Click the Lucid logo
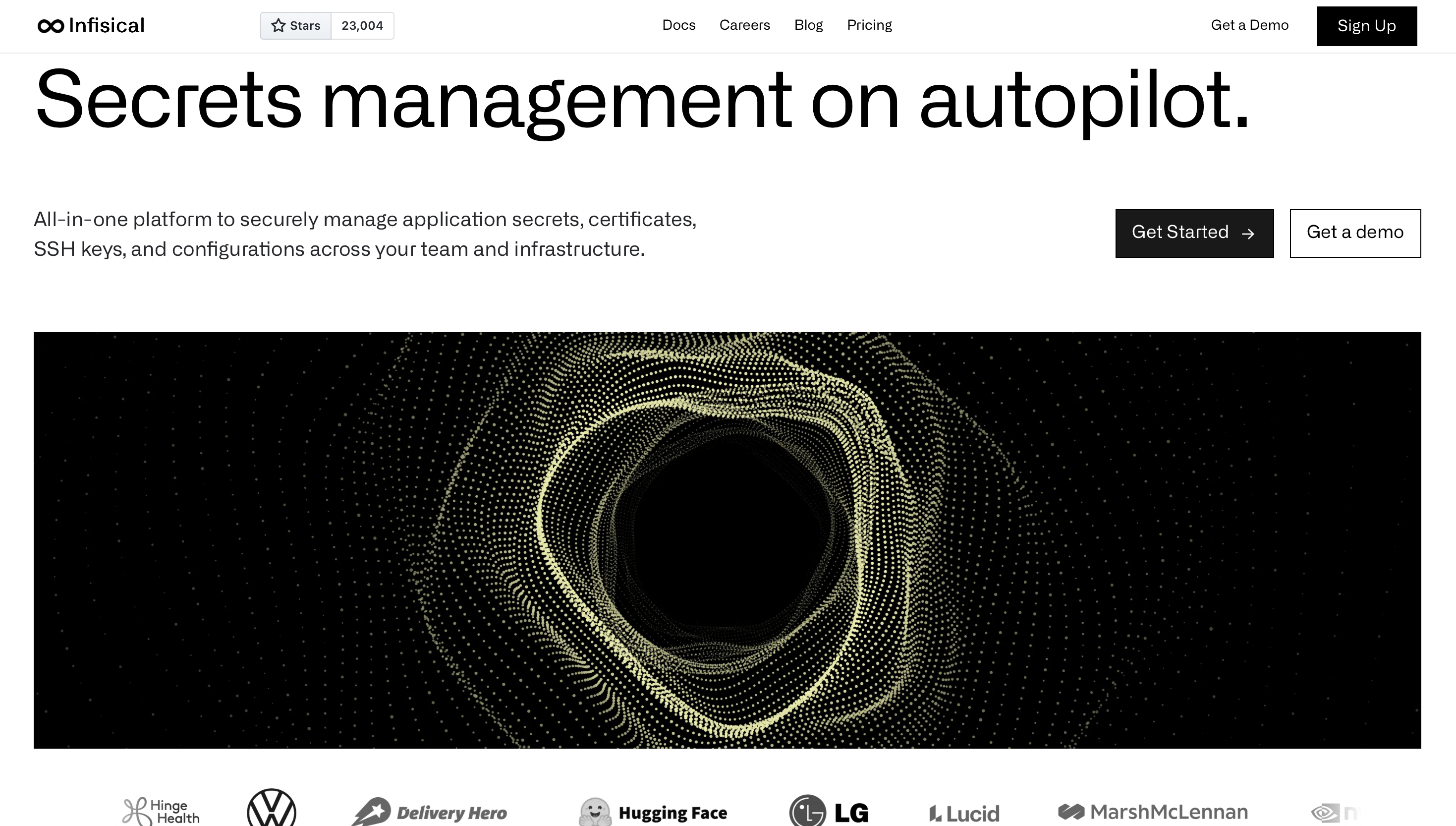This screenshot has width=1456, height=826. 964,814
